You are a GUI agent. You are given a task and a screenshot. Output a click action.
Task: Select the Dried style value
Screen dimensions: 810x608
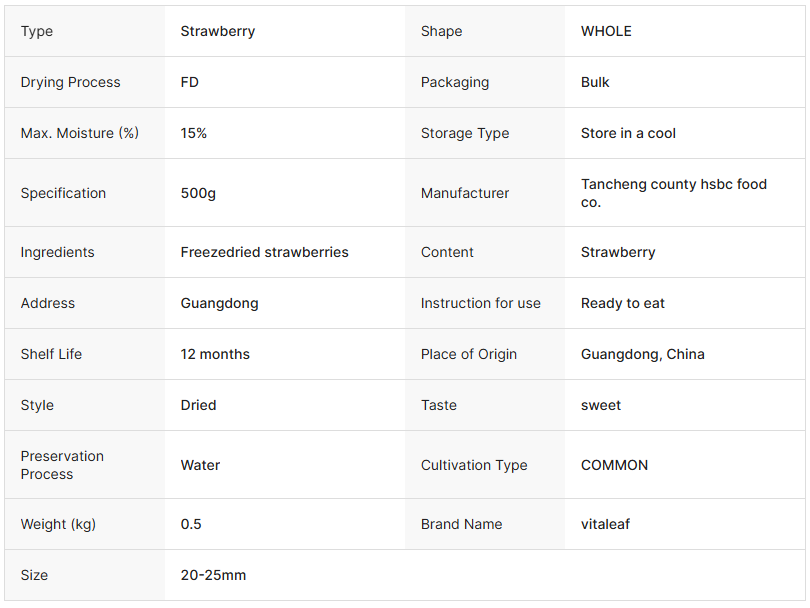pos(198,405)
